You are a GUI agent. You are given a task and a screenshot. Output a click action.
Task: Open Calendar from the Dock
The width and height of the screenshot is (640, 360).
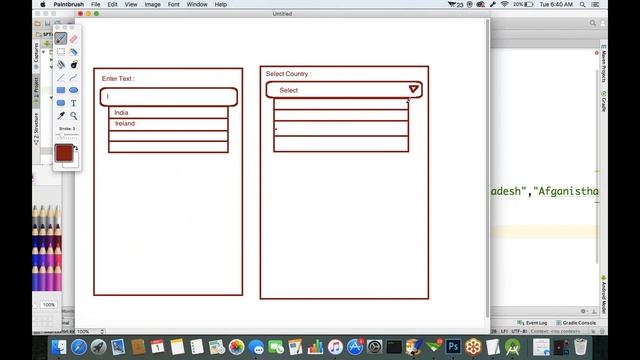(158, 347)
